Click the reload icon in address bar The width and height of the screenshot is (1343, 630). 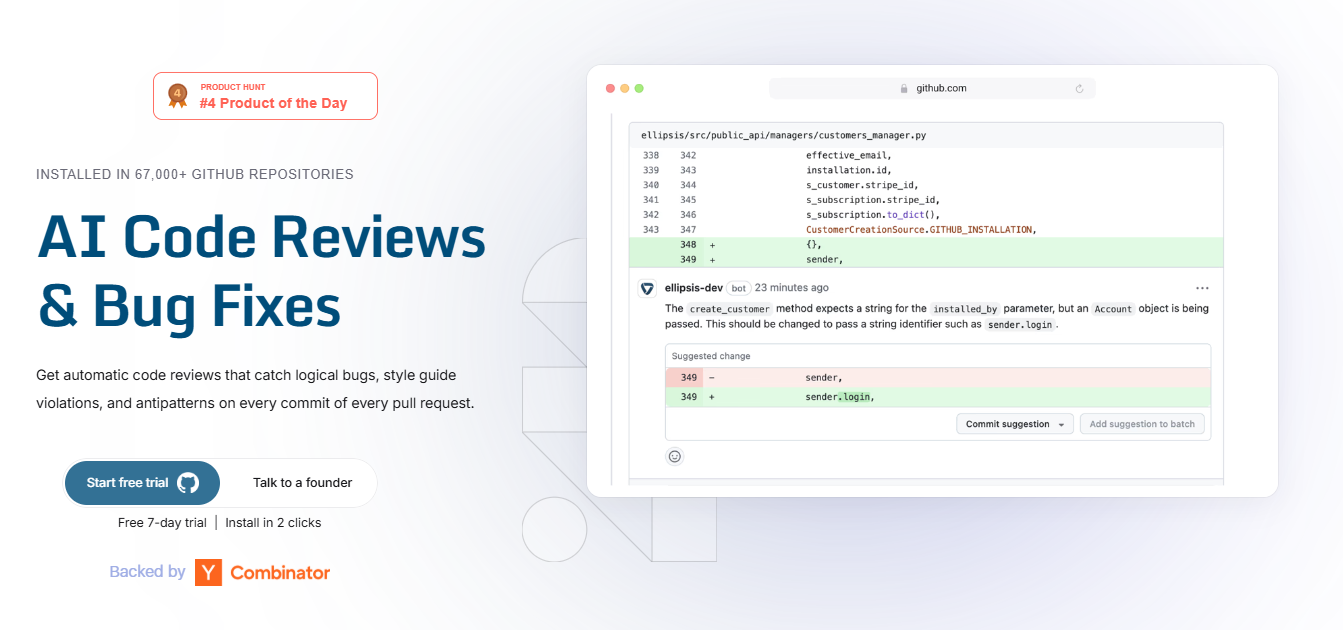[x=1079, y=88]
